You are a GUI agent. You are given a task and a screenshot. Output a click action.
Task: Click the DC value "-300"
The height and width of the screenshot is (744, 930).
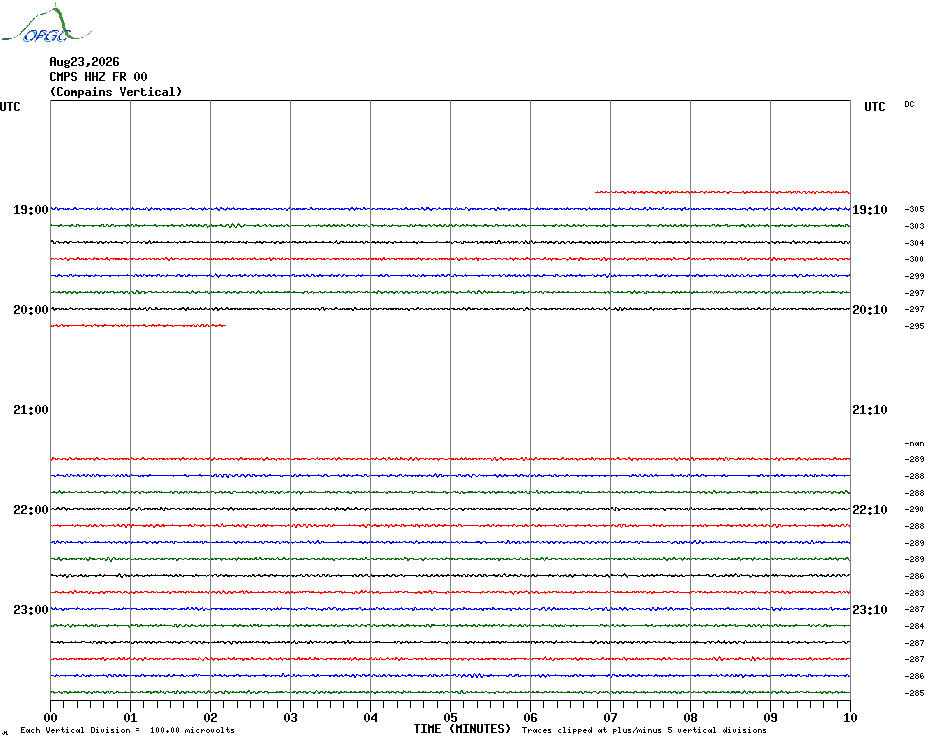[x=914, y=259]
